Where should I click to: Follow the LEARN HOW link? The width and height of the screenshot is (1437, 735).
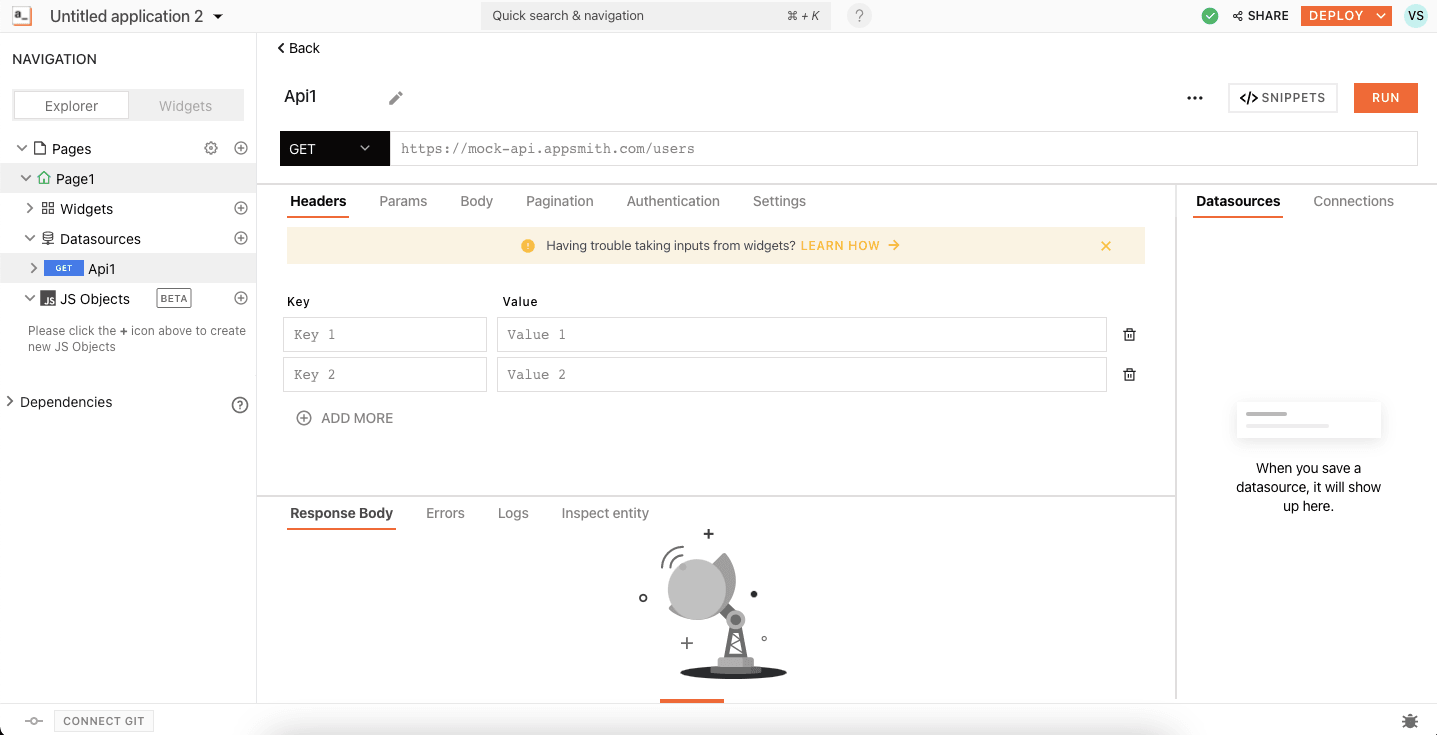pos(849,245)
